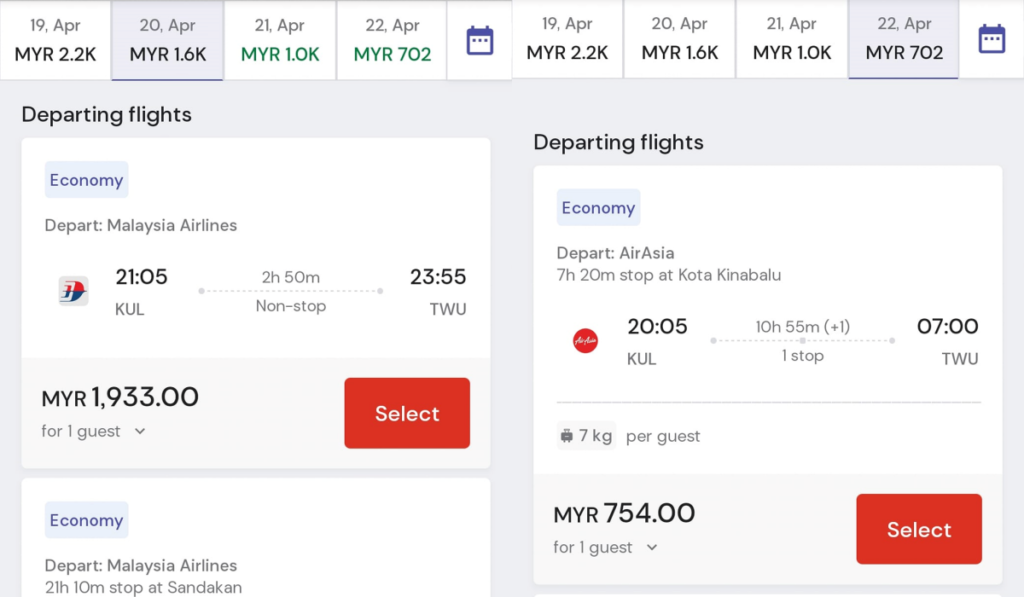Click the highlighted 22 Apr MYR 702 tab
The height and width of the screenshot is (597, 1024).
[904, 40]
